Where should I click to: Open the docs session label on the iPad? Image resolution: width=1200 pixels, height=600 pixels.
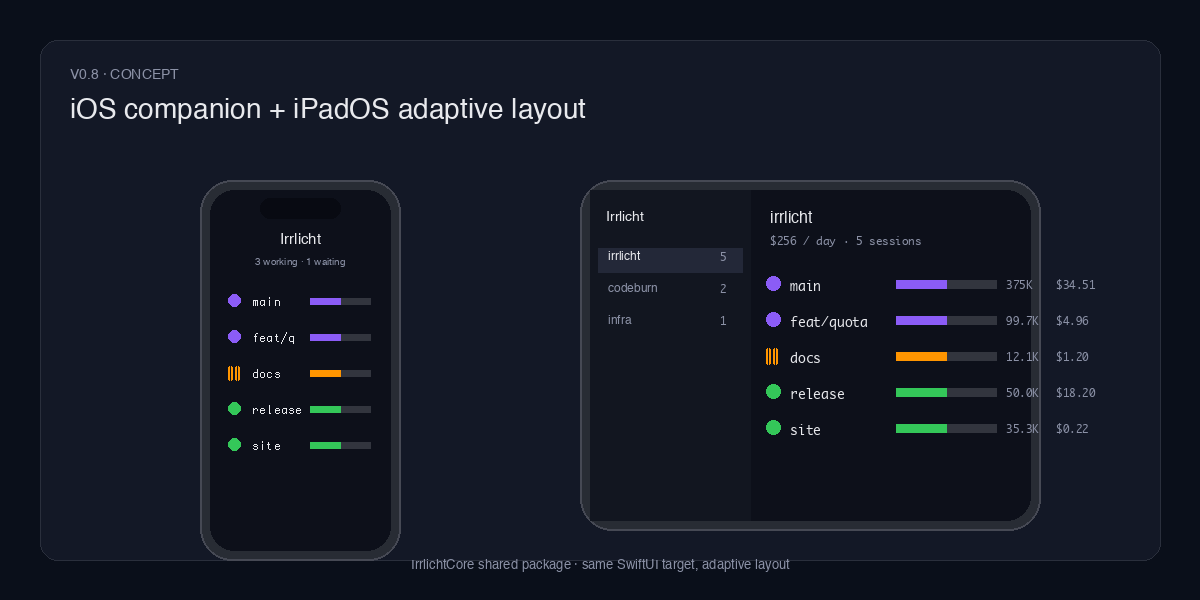click(805, 358)
